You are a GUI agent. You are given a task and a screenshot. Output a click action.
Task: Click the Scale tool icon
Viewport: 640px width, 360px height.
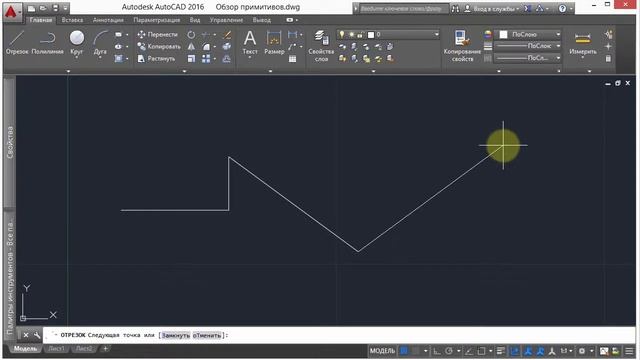pos(191,59)
